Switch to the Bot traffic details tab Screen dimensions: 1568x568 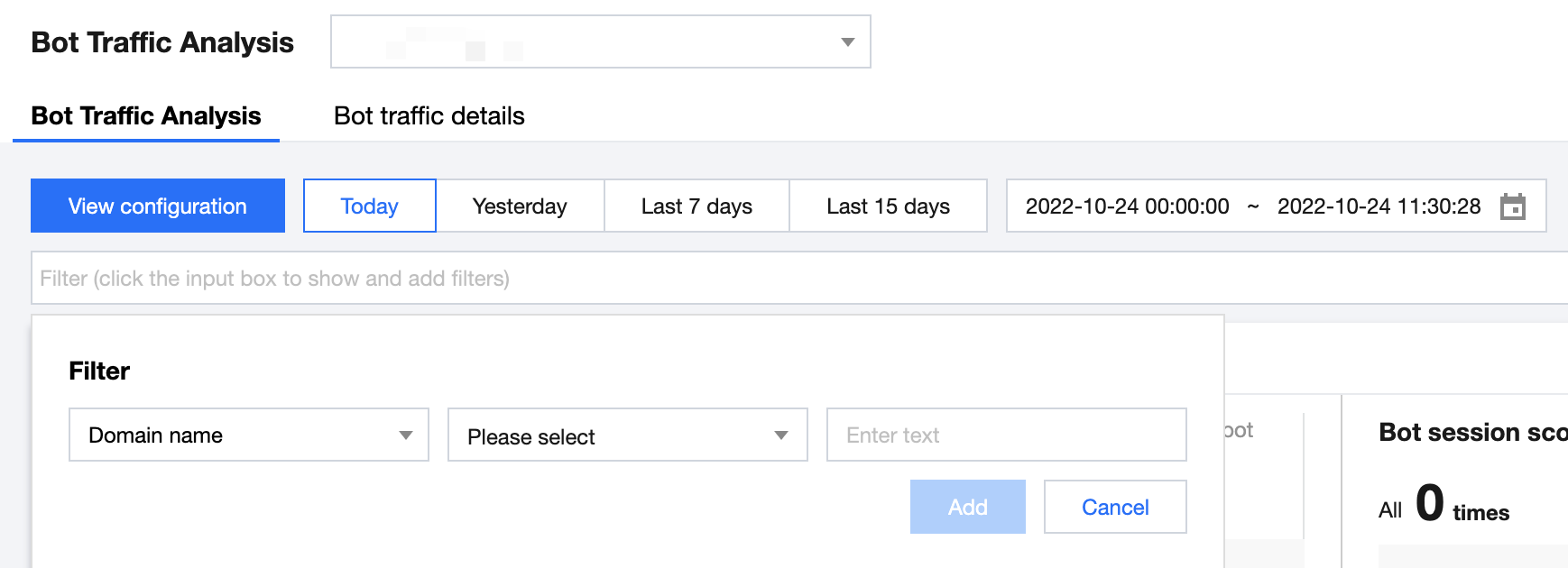(429, 116)
